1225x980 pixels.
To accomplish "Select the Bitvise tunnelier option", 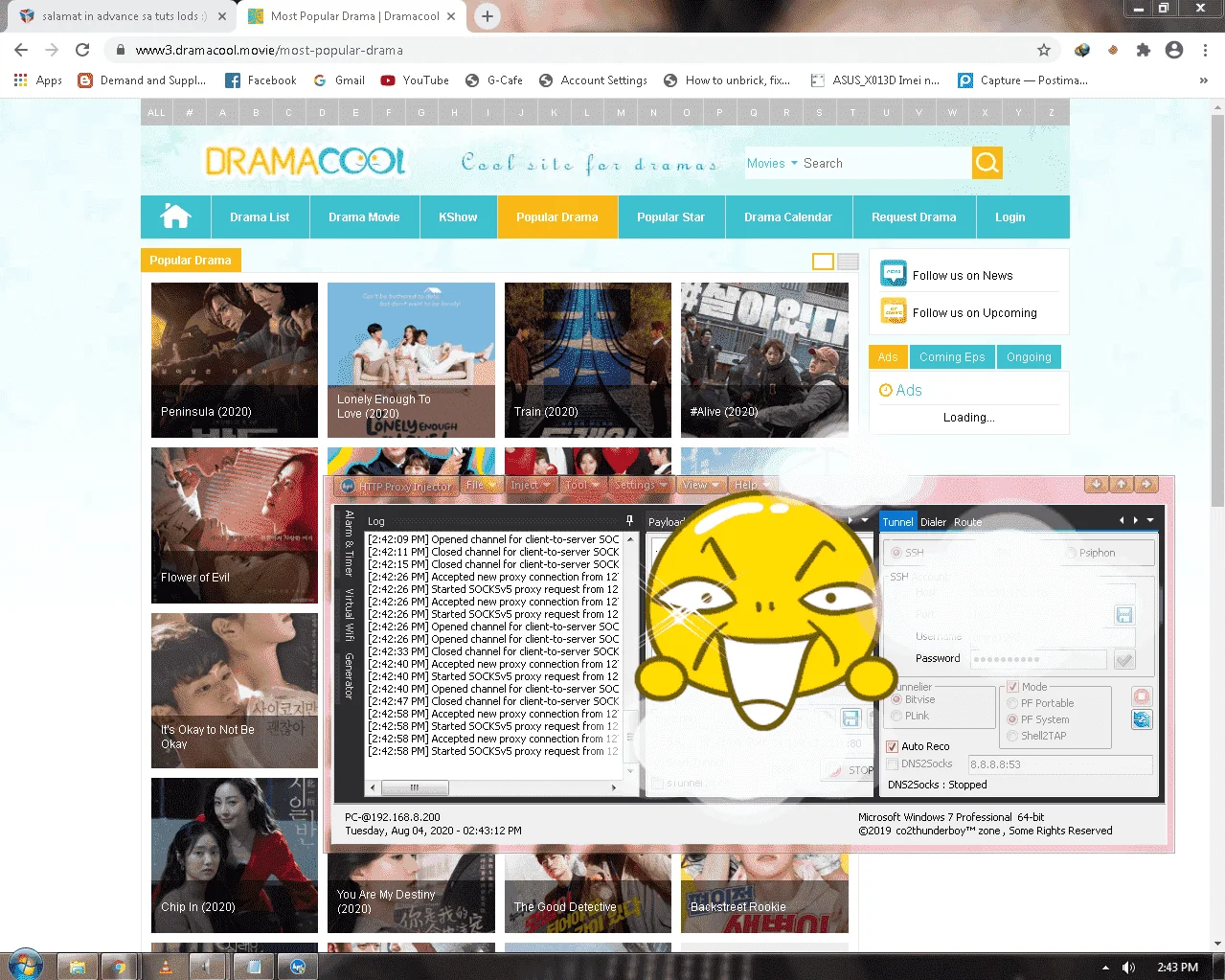I will tap(896, 699).
